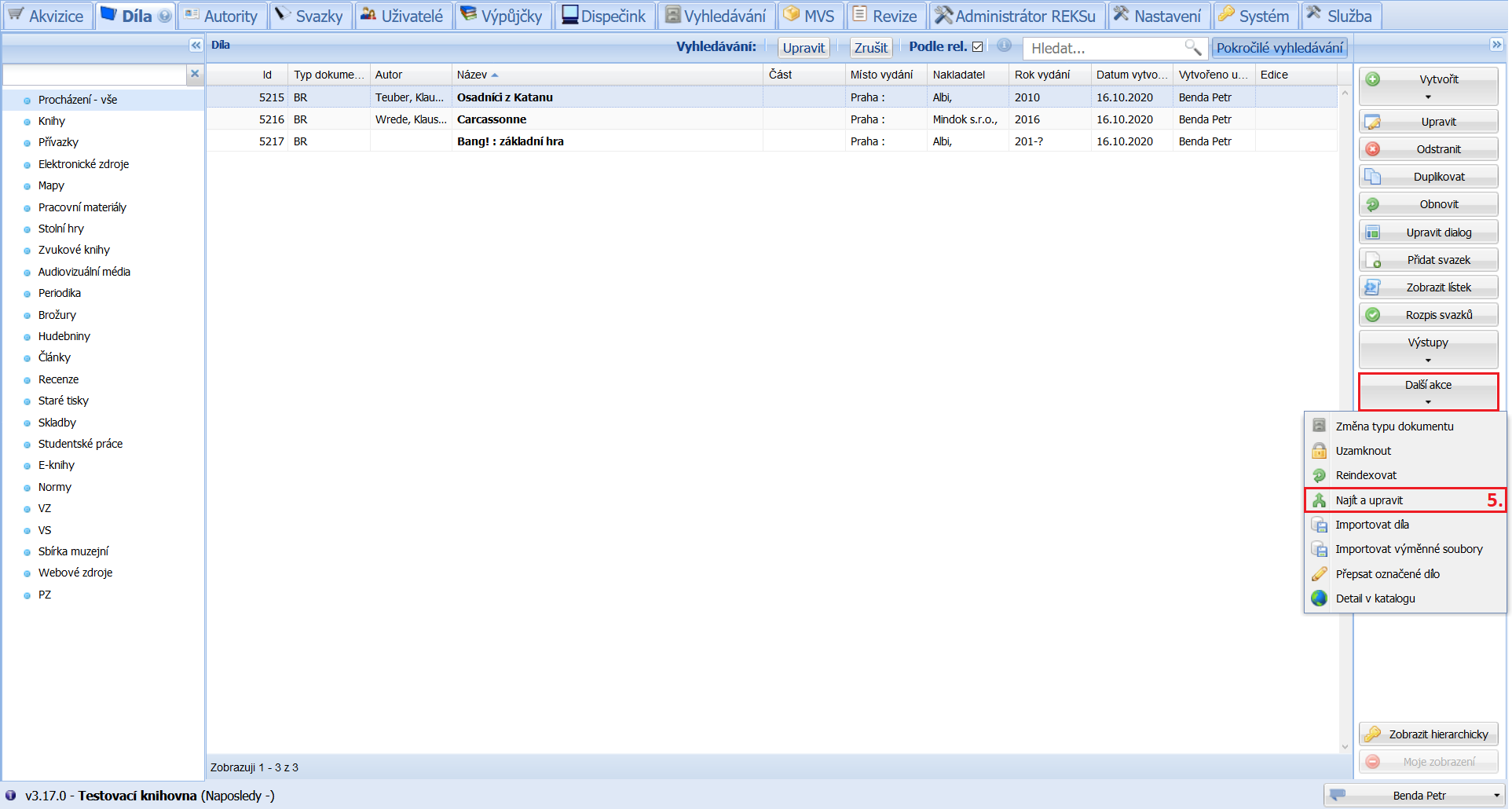The width and height of the screenshot is (1512, 809).
Task: Switch to the Dispečink tab
Action: pos(605,16)
